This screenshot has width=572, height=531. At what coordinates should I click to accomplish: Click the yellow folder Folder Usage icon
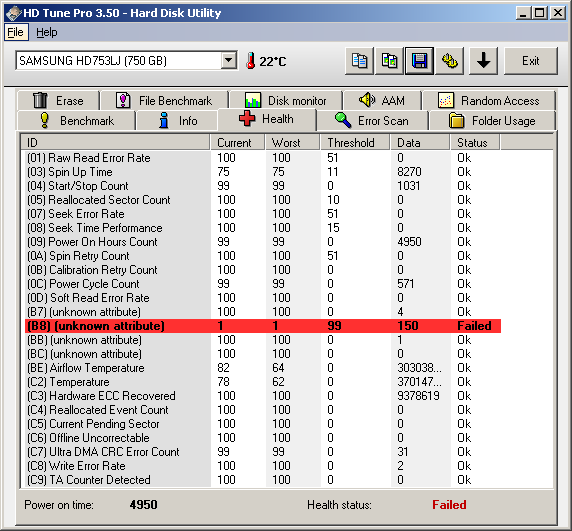click(456, 120)
